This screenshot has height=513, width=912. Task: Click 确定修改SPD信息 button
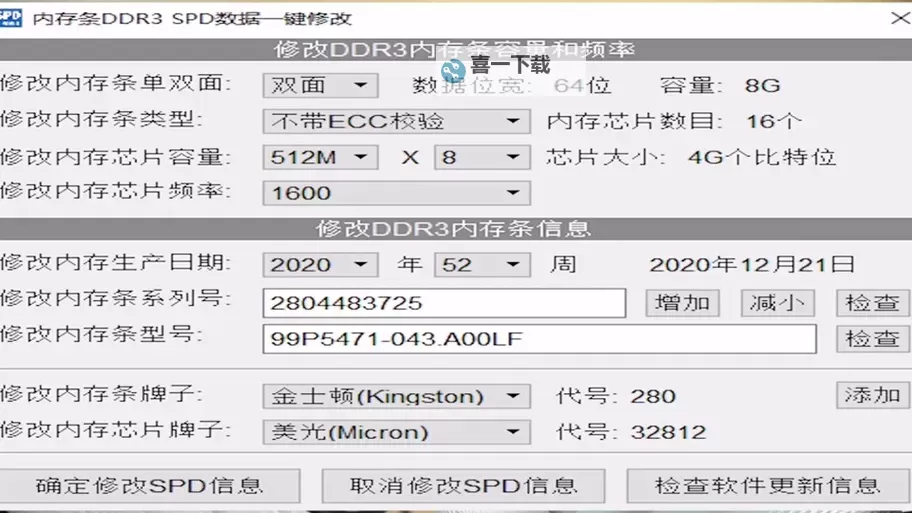tap(149, 486)
